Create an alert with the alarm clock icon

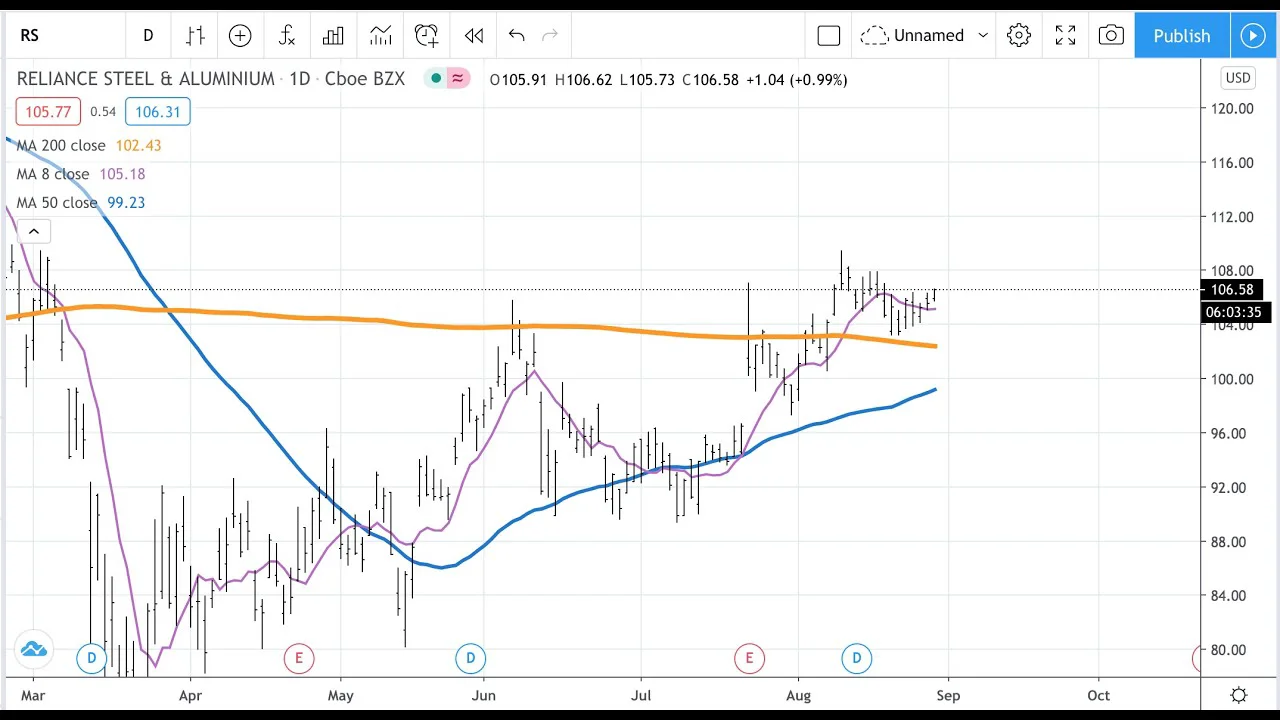tap(427, 36)
